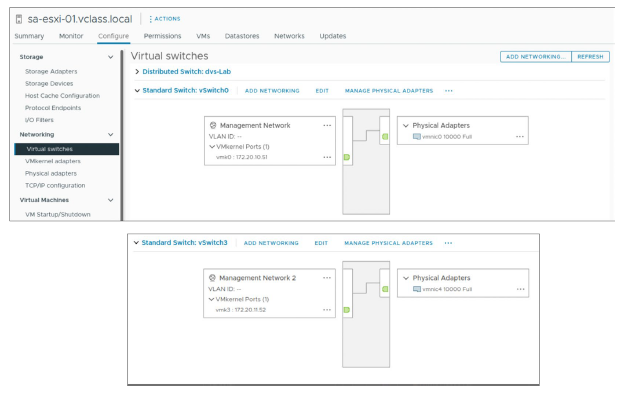Select the Configure tab
This screenshot has height=393, width=627.
(114, 36)
